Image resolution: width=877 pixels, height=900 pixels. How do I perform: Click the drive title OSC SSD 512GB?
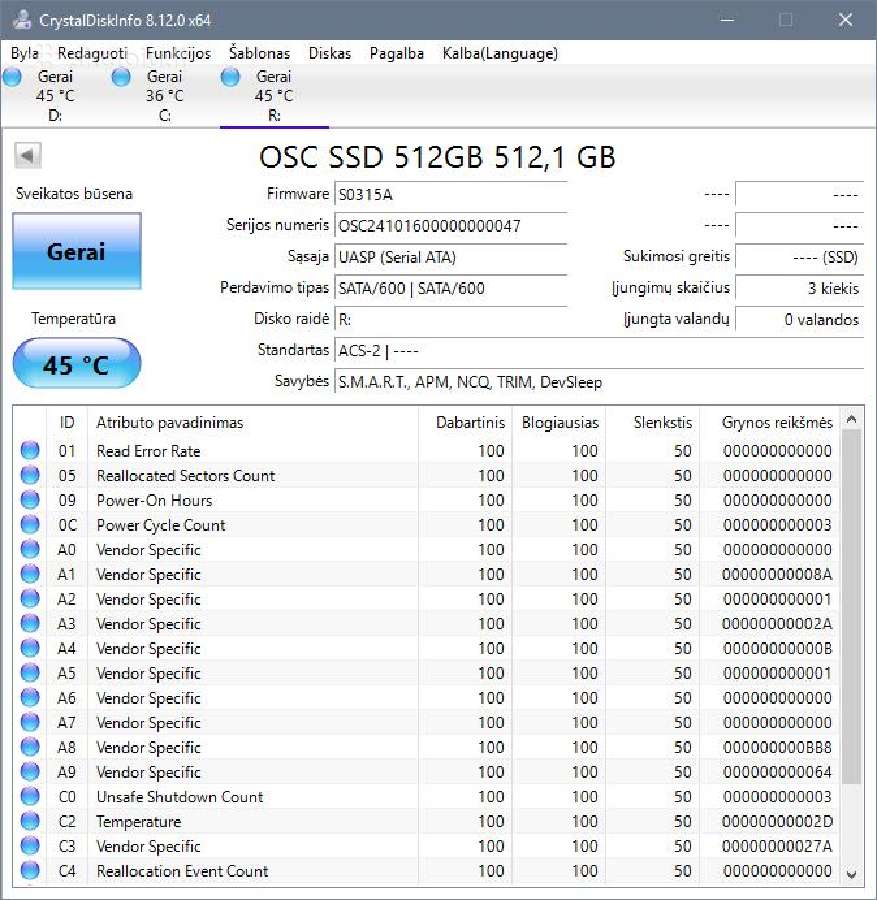point(437,157)
